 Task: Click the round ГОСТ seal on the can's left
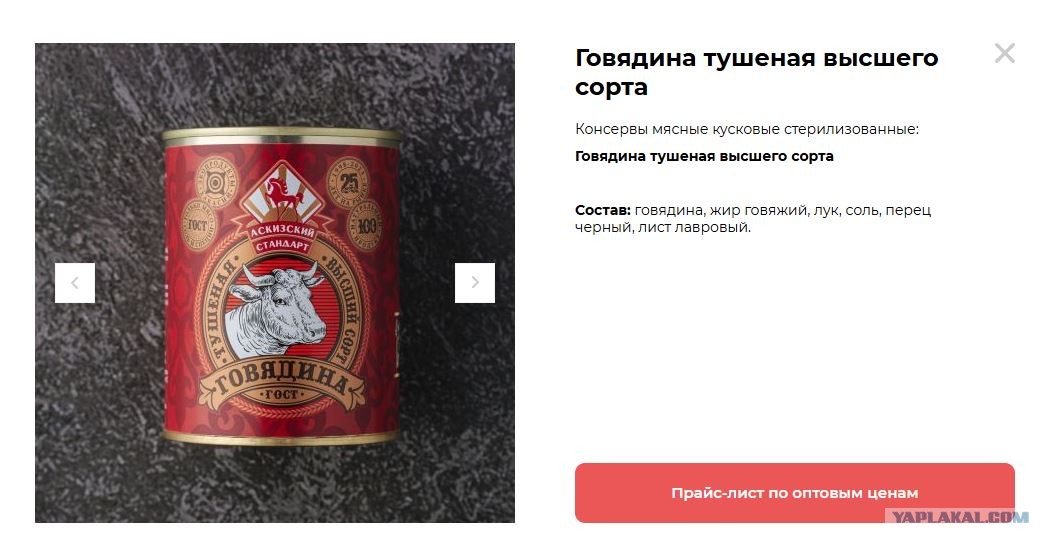[198, 225]
